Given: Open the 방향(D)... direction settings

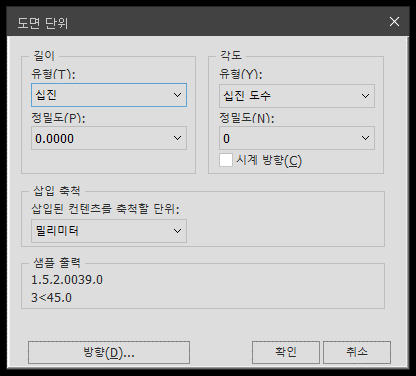Looking at the screenshot, I should (x=109, y=352).
